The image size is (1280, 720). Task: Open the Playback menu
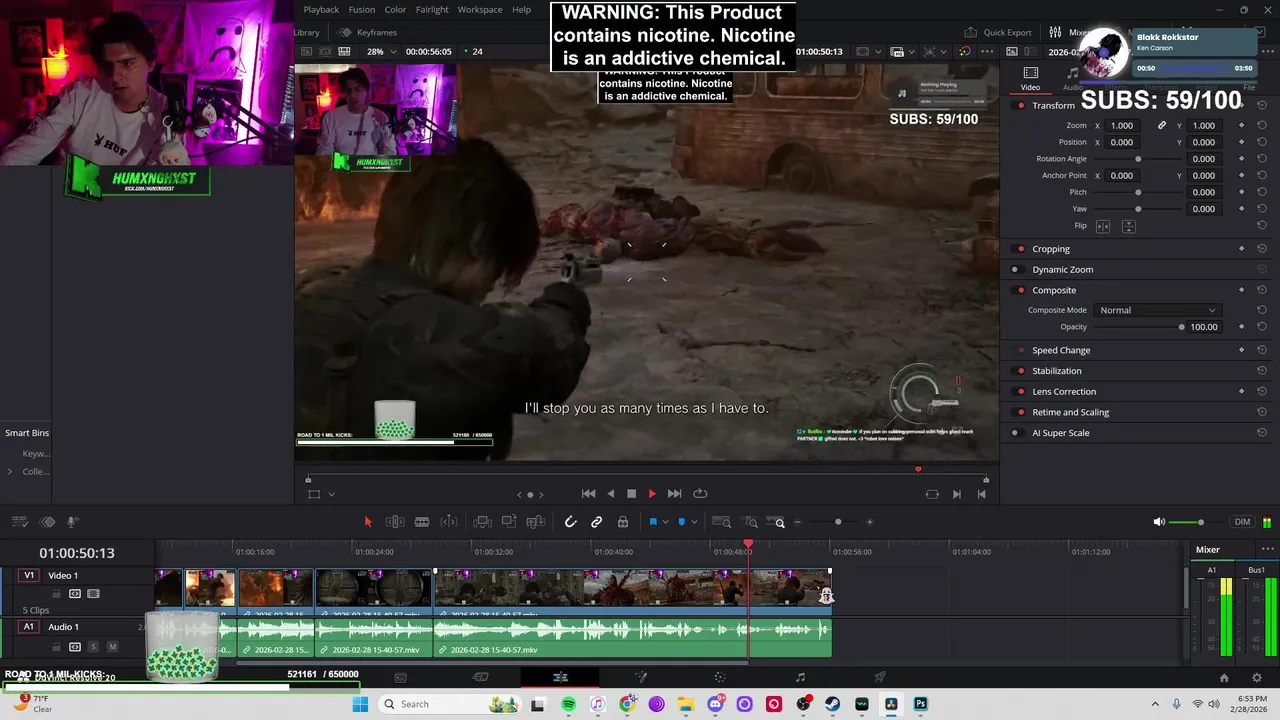coord(321,10)
